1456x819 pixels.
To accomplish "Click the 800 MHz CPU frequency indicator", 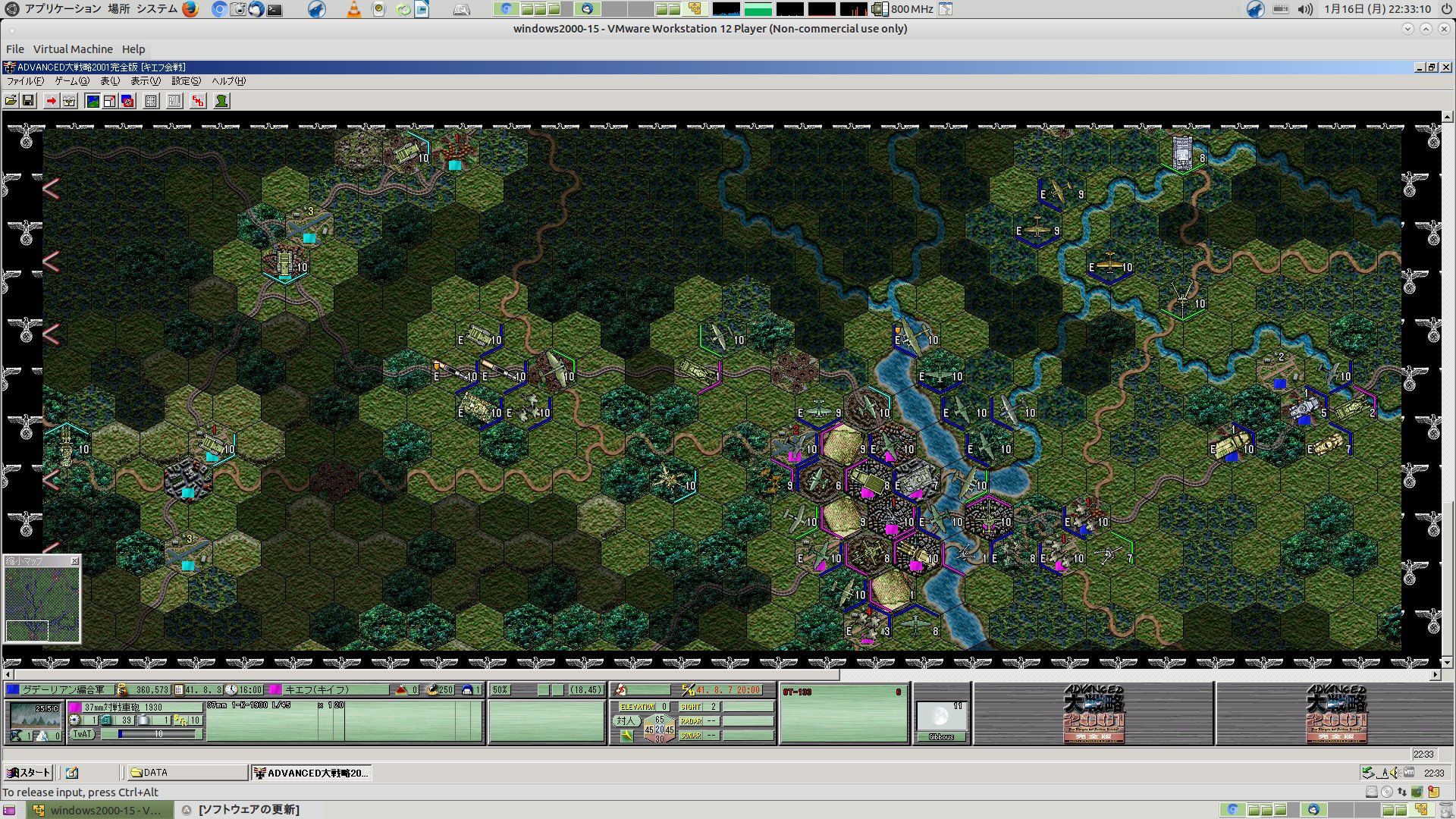I will (x=903, y=9).
